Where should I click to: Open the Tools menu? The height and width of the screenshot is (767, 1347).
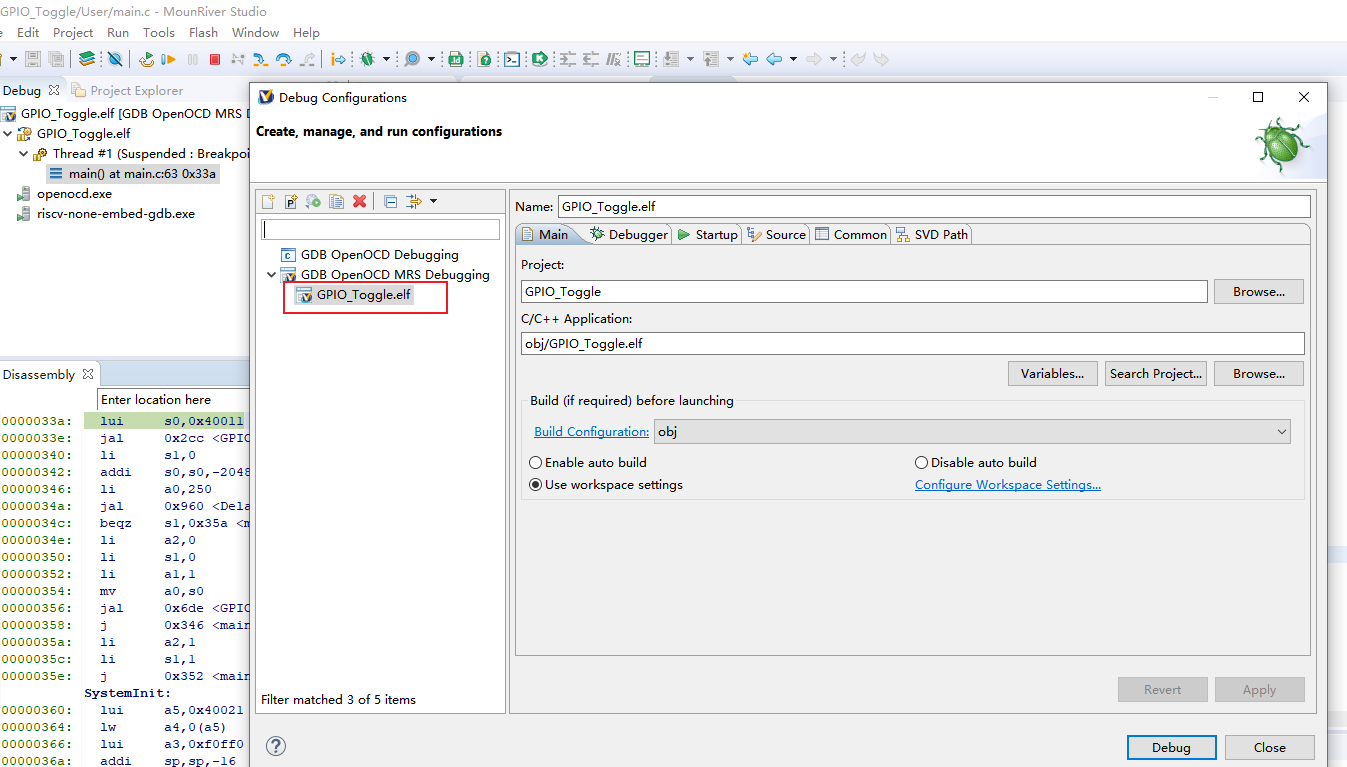[159, 32]
